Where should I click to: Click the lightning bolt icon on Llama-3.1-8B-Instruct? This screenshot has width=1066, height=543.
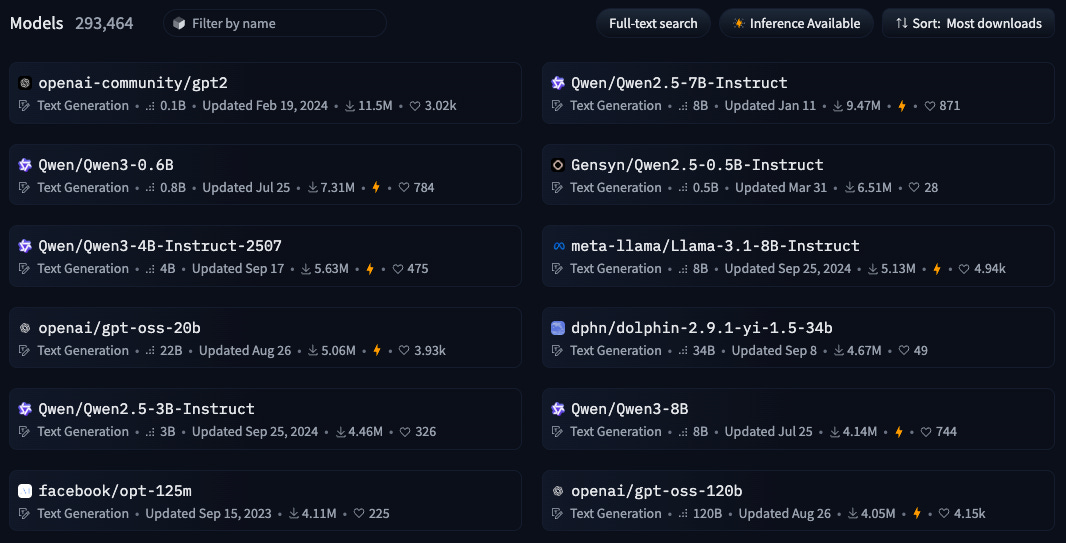click(937, 268)
